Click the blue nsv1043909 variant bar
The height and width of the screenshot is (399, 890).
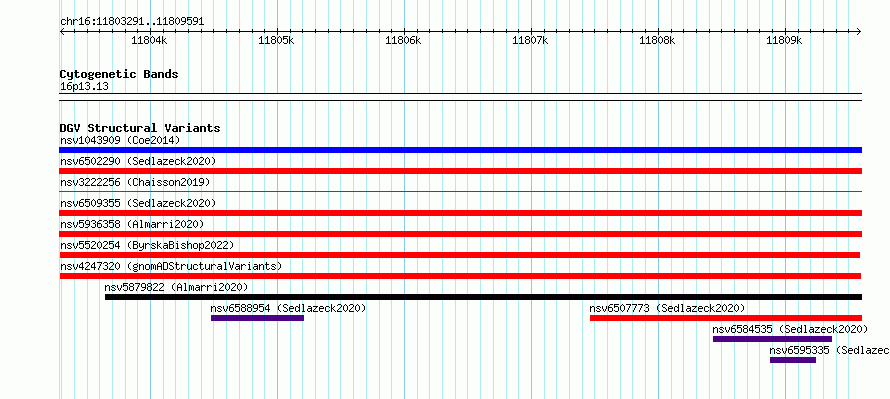click(x=460, y=150)
